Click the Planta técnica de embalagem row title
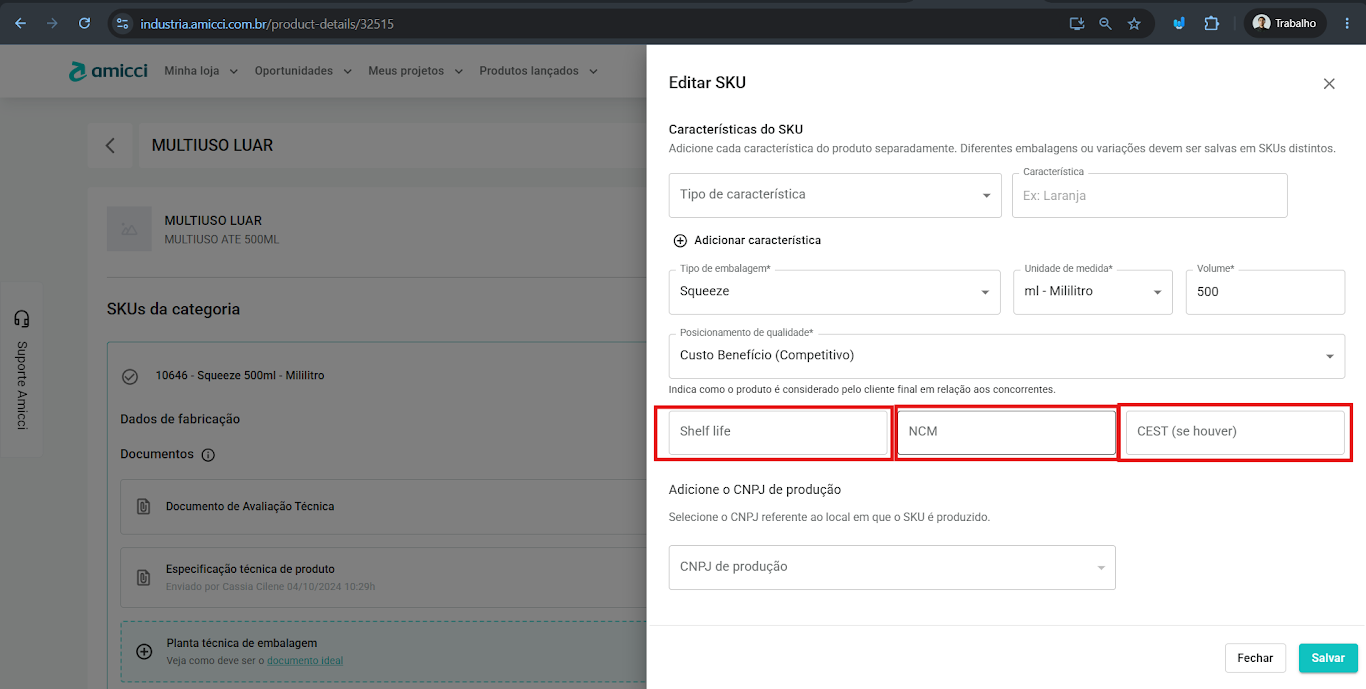 241,644
